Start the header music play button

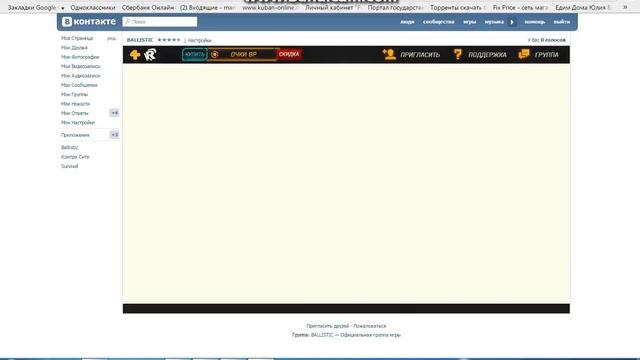pyautogui.click(x=512, y=22)
